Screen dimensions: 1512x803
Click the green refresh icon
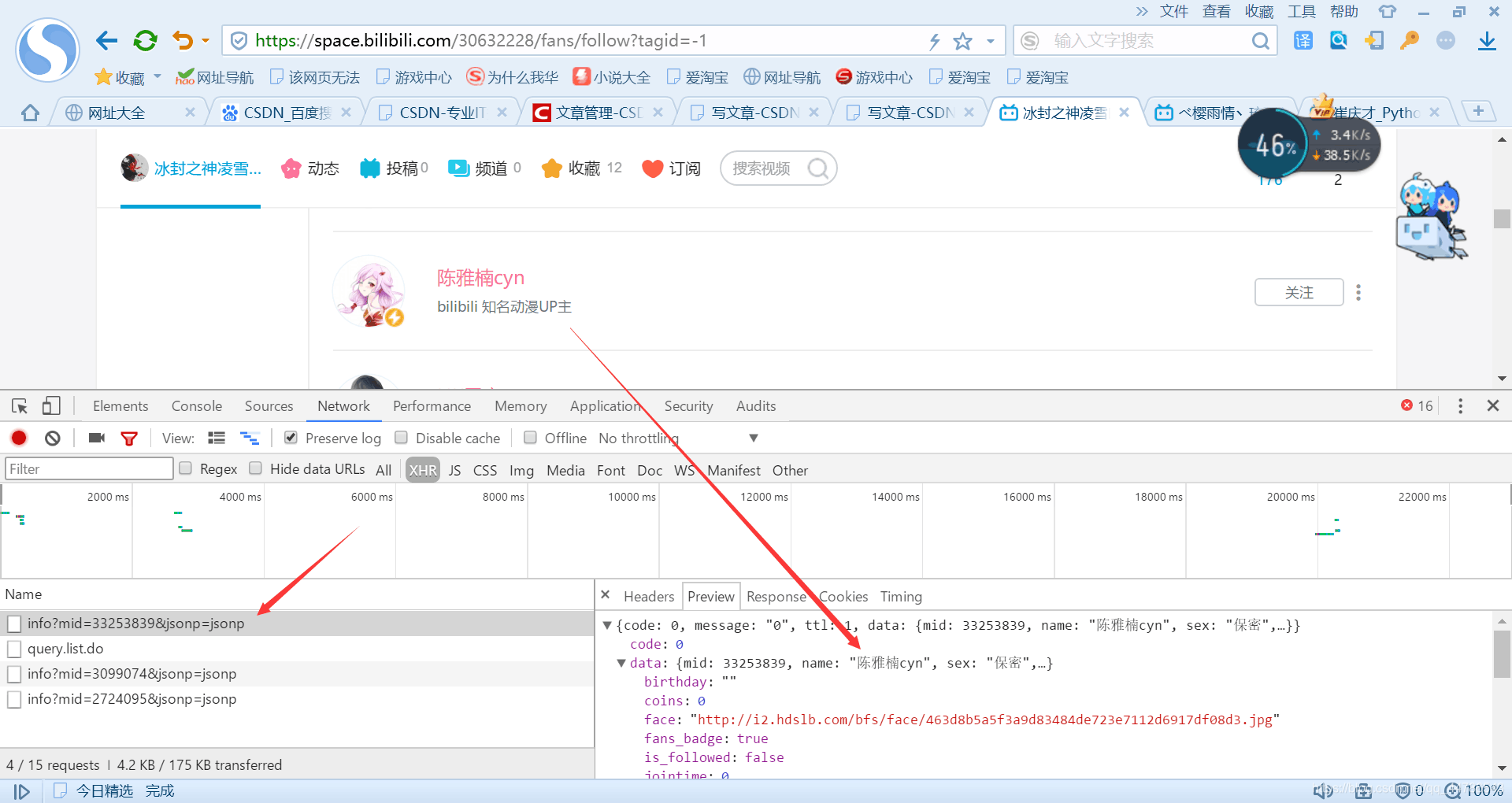click(146, 40)
